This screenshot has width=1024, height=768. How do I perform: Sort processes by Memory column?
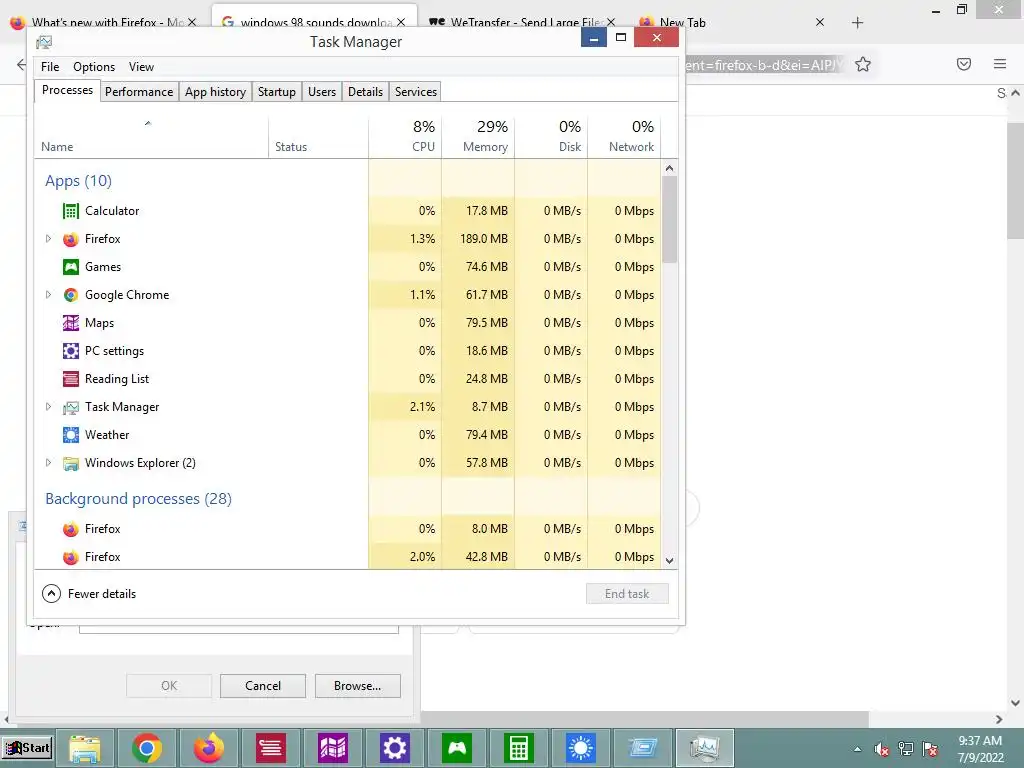coord(478,137)
